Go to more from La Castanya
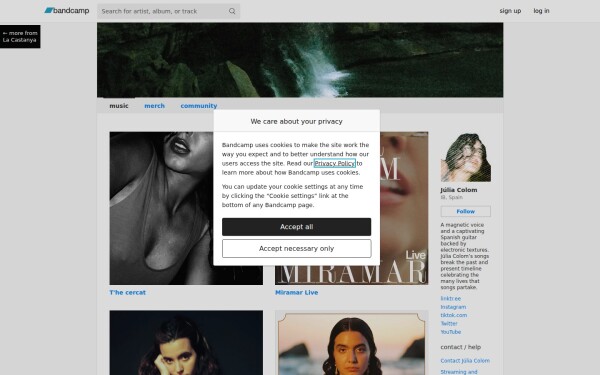 [20, 36]
